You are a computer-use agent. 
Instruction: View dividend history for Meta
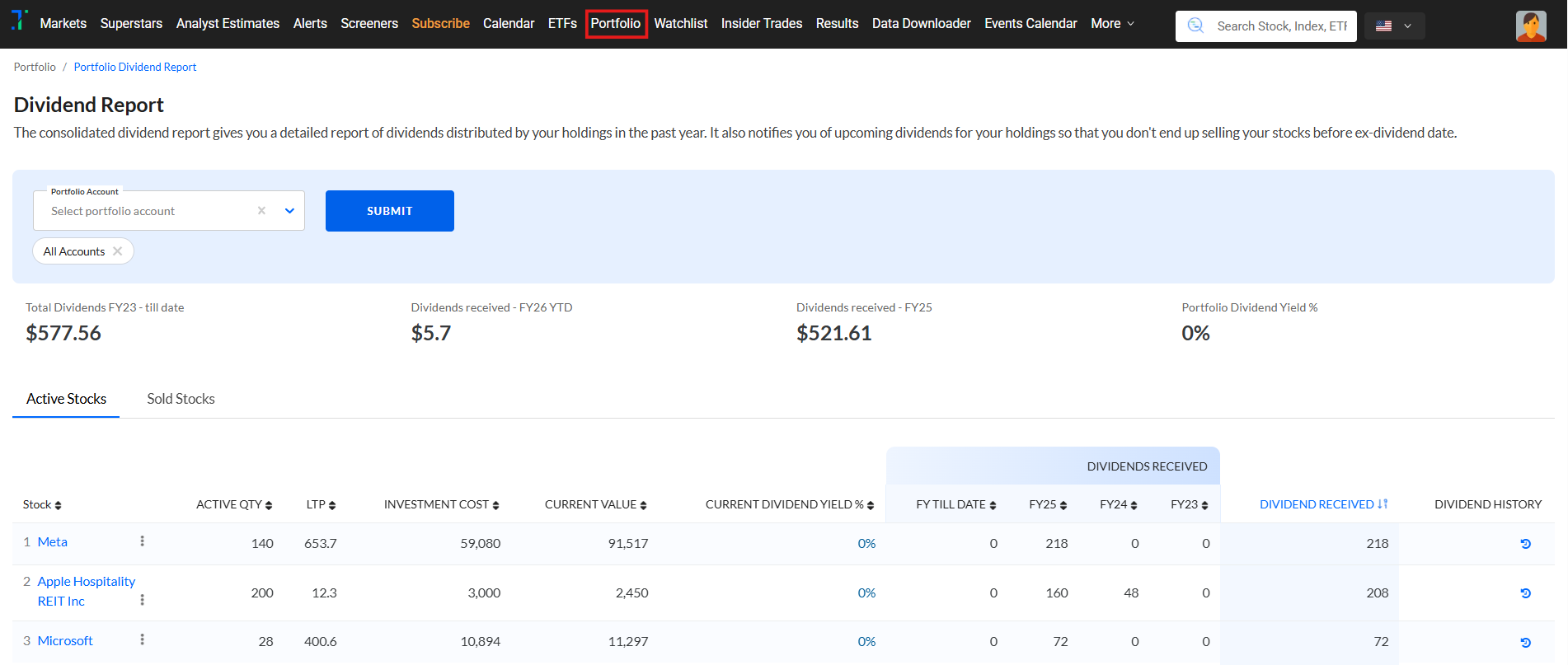[x=1526, y=544]
